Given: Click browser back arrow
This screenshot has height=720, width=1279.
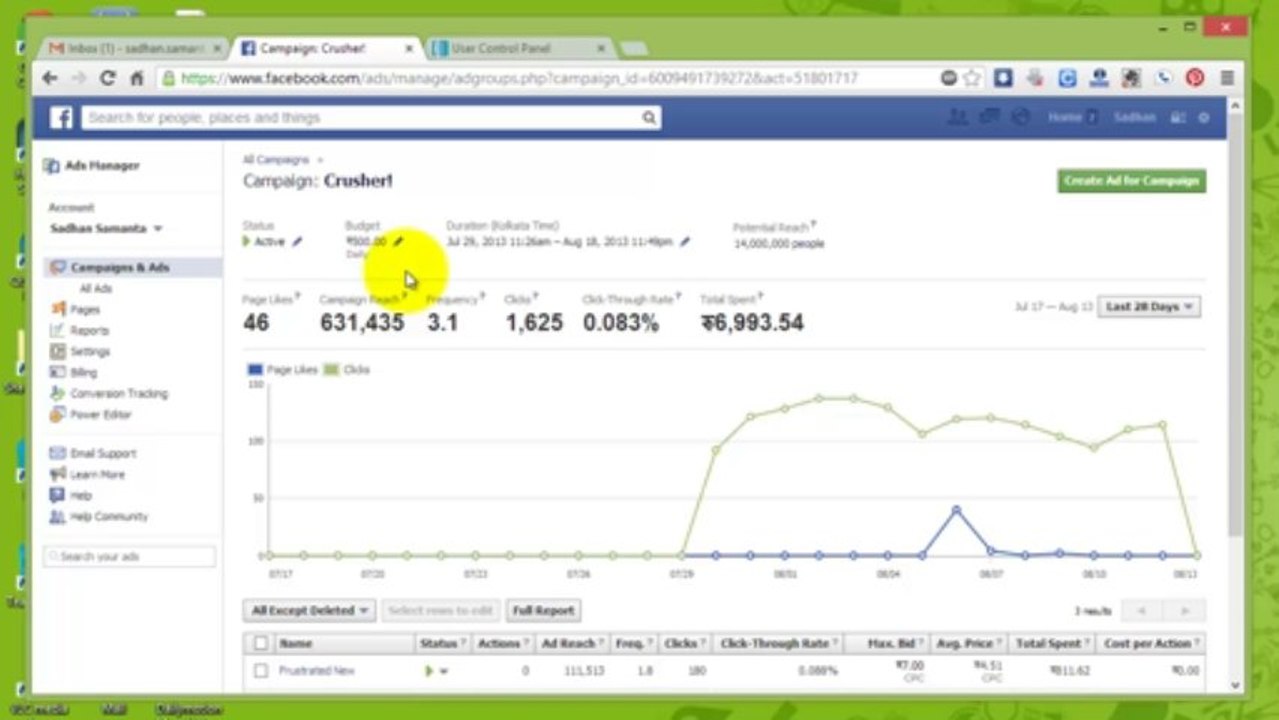Looking at the screenshot, I should point(50,78).
